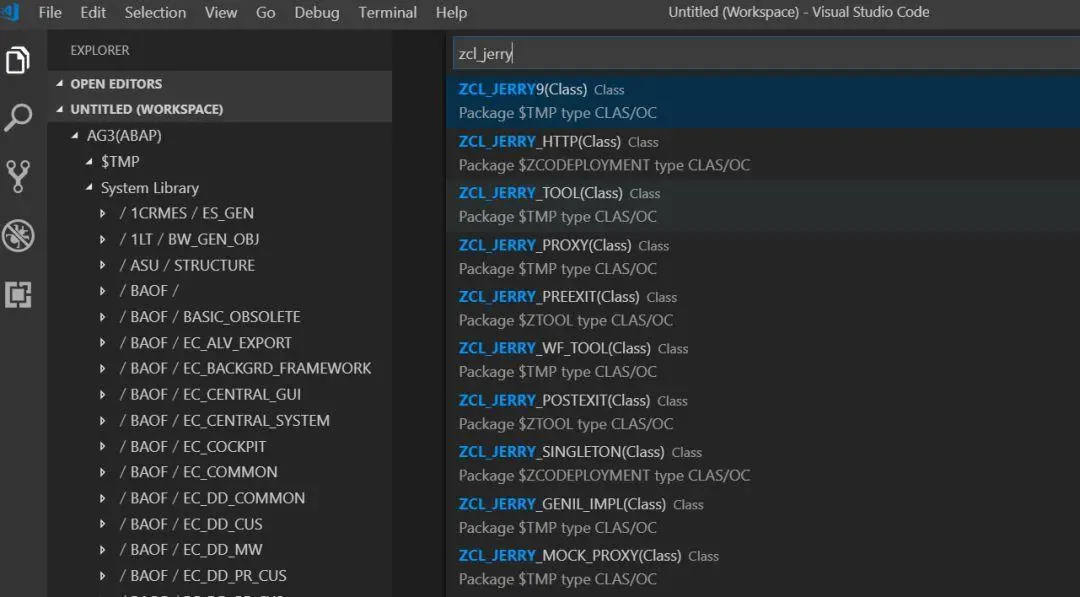Open the Explorer activity bar icon
This screenshot has width=1080, height=597.
[18, 60]
